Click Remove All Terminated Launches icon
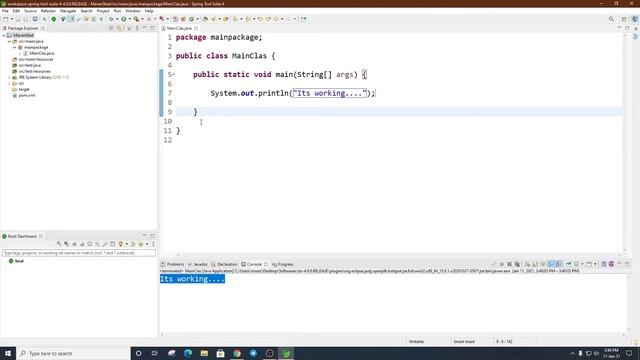Viewport: 640px width, 360px height. (517, 264)
